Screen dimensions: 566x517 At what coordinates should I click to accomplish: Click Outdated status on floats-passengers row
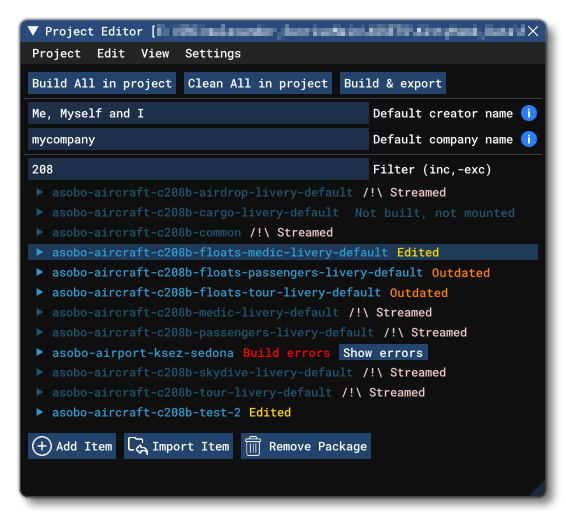461,273
